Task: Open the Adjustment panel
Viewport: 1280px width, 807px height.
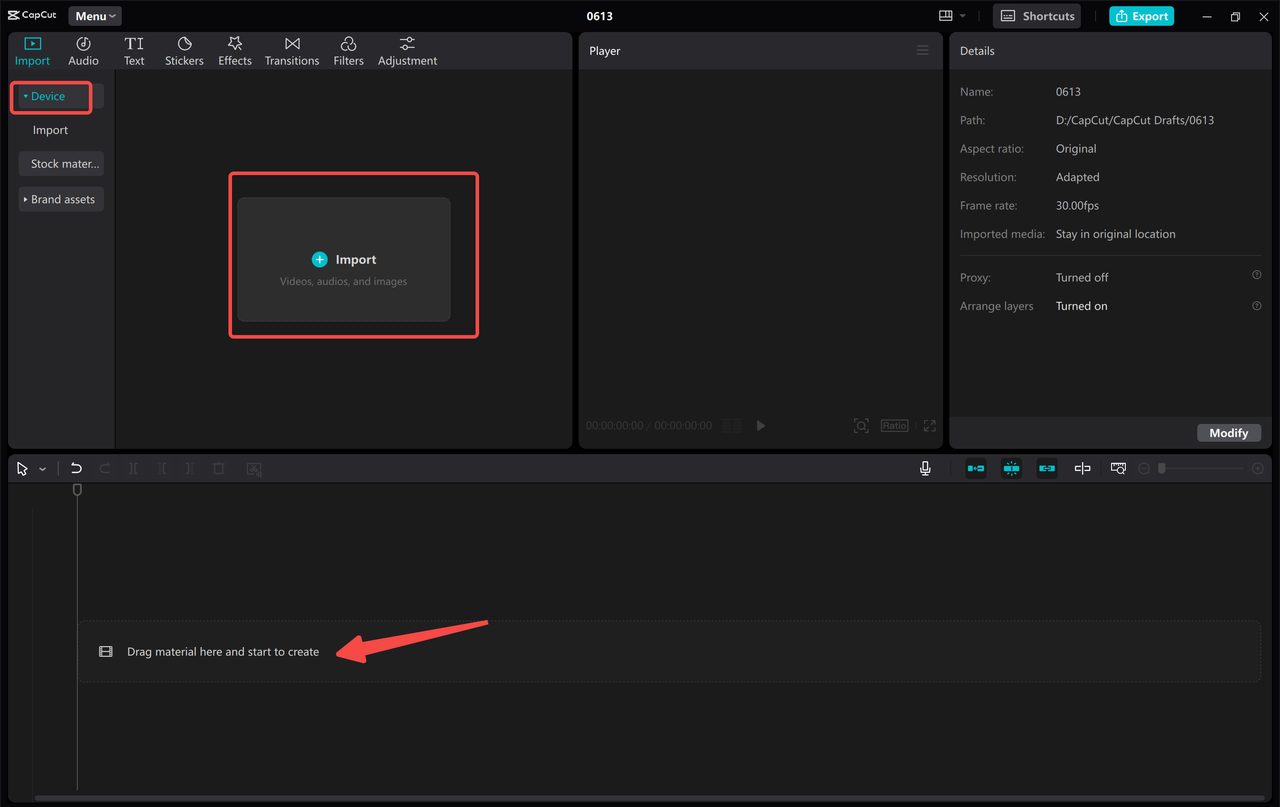Action: [407, 50]
